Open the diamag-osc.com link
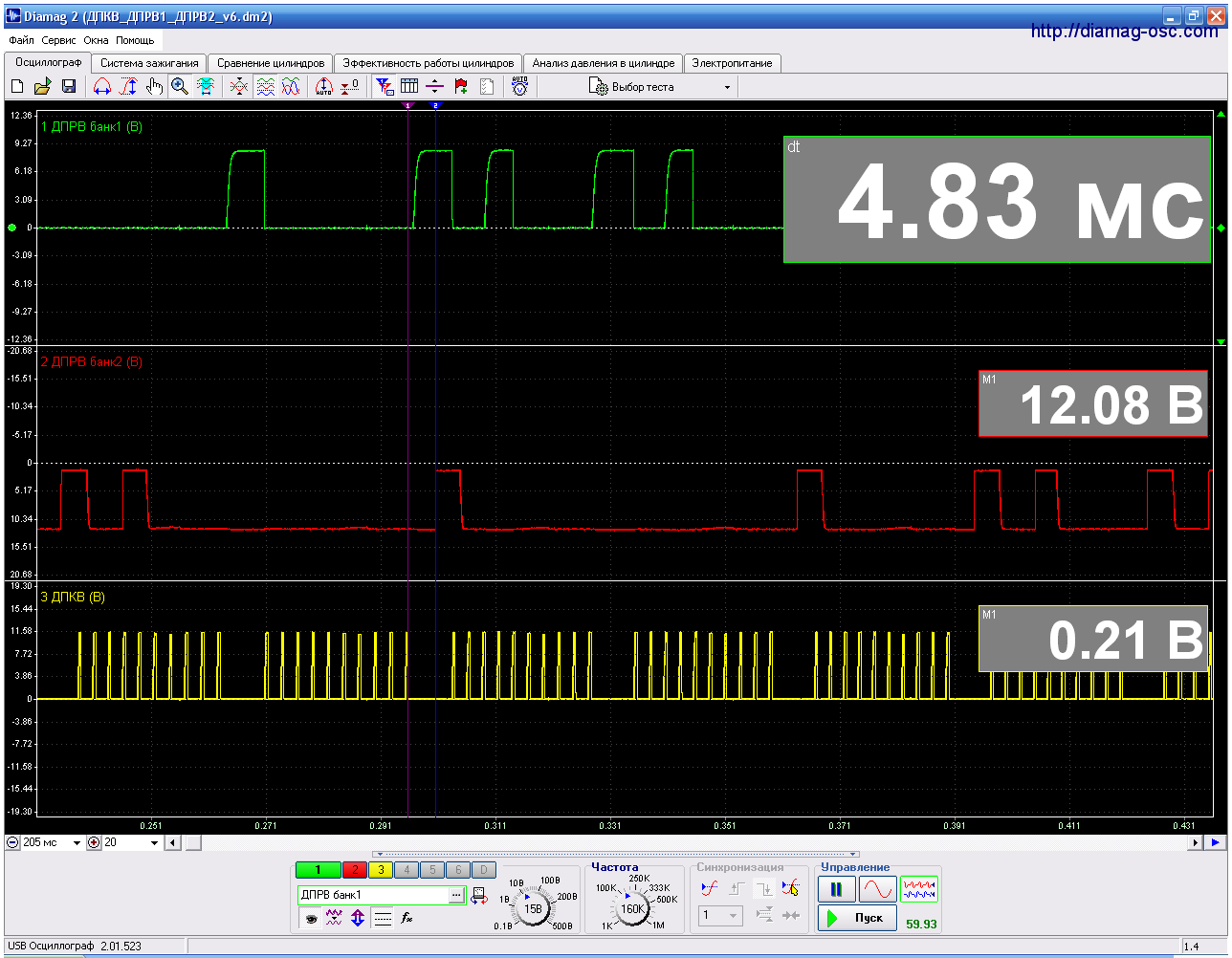1232x958 pixels. (1125, 32)
